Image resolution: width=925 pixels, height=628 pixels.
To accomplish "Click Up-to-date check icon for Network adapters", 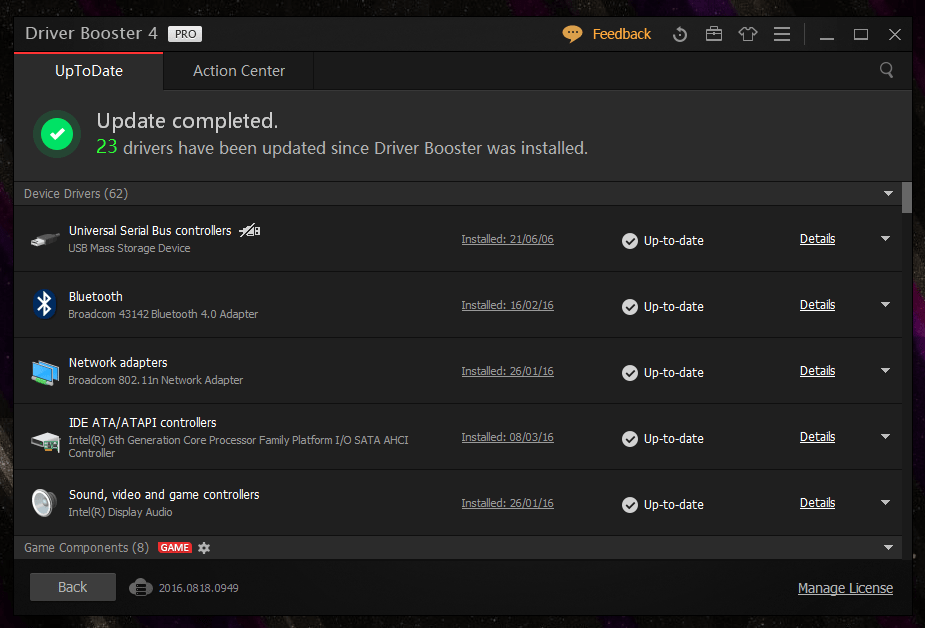I will pos(630,373).
